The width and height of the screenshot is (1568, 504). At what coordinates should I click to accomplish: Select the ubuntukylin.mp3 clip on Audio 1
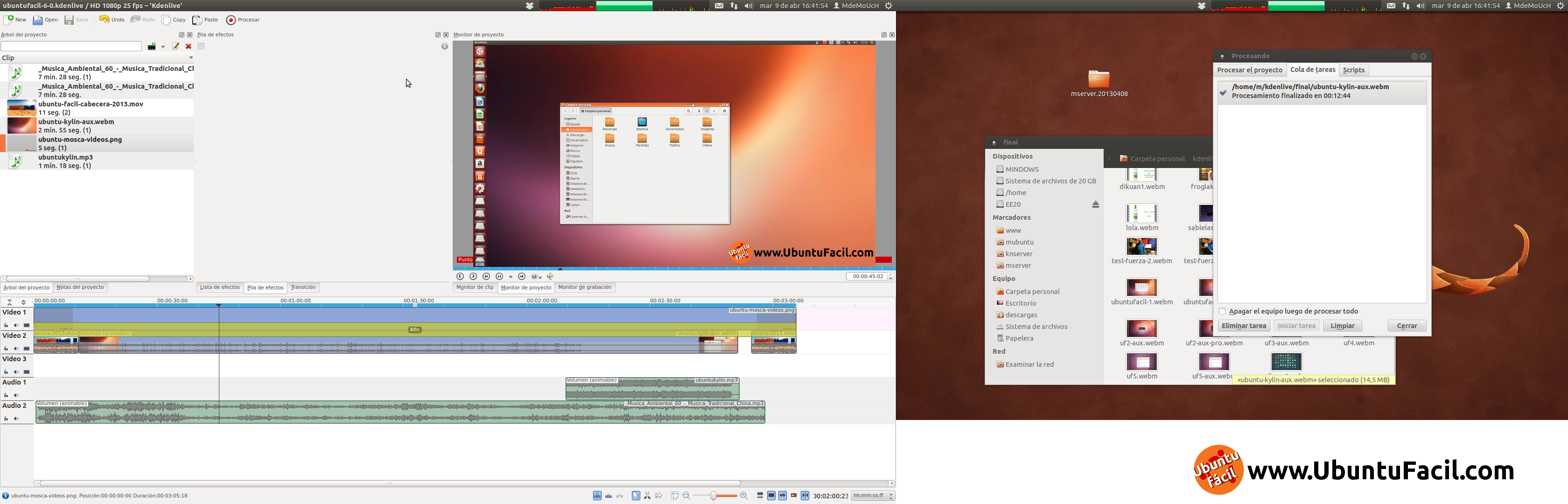pos(652,388)
